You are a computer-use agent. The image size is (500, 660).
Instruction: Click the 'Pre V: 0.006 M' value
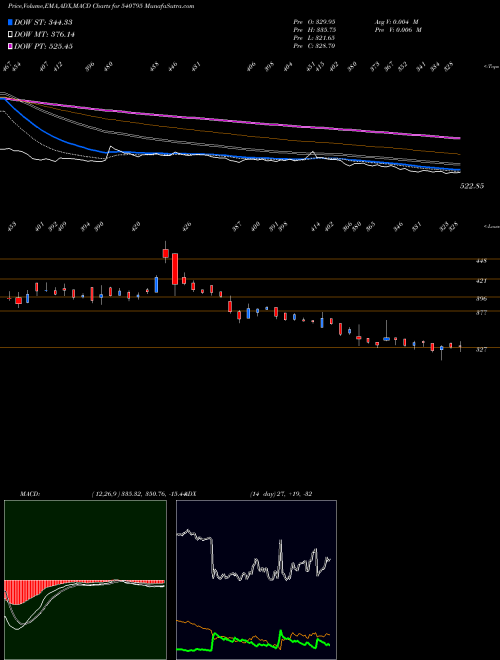click(397, 30)
